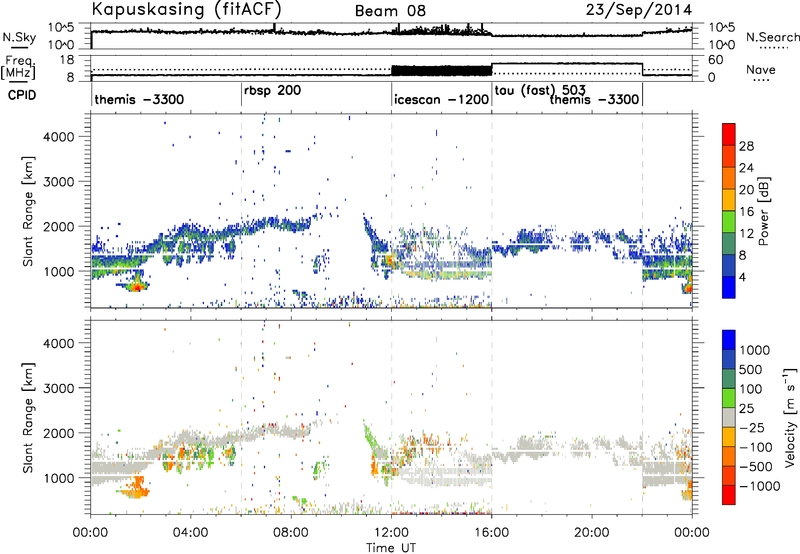This screenshot has width=800, height=554.
Task: Click the '20:00' time axis tick label
Action: click(x=592, y=533)
